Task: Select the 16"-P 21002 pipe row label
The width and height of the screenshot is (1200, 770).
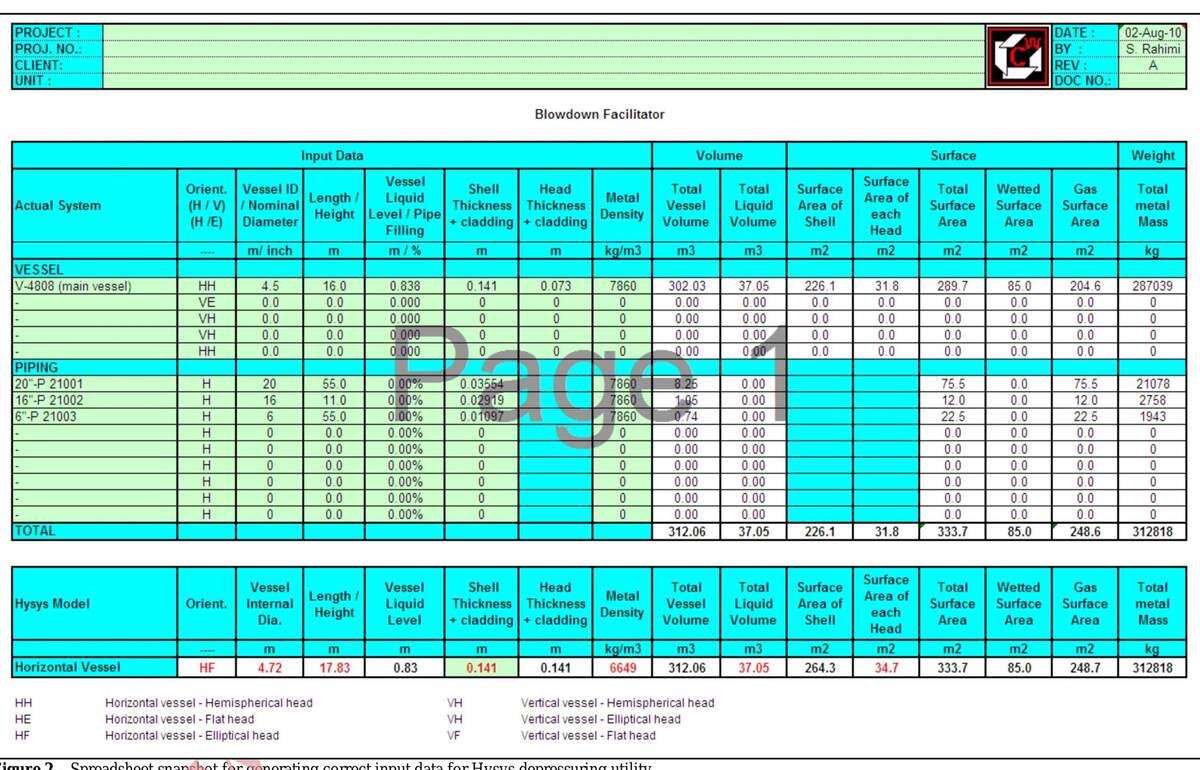Action: tap(95, 400)
